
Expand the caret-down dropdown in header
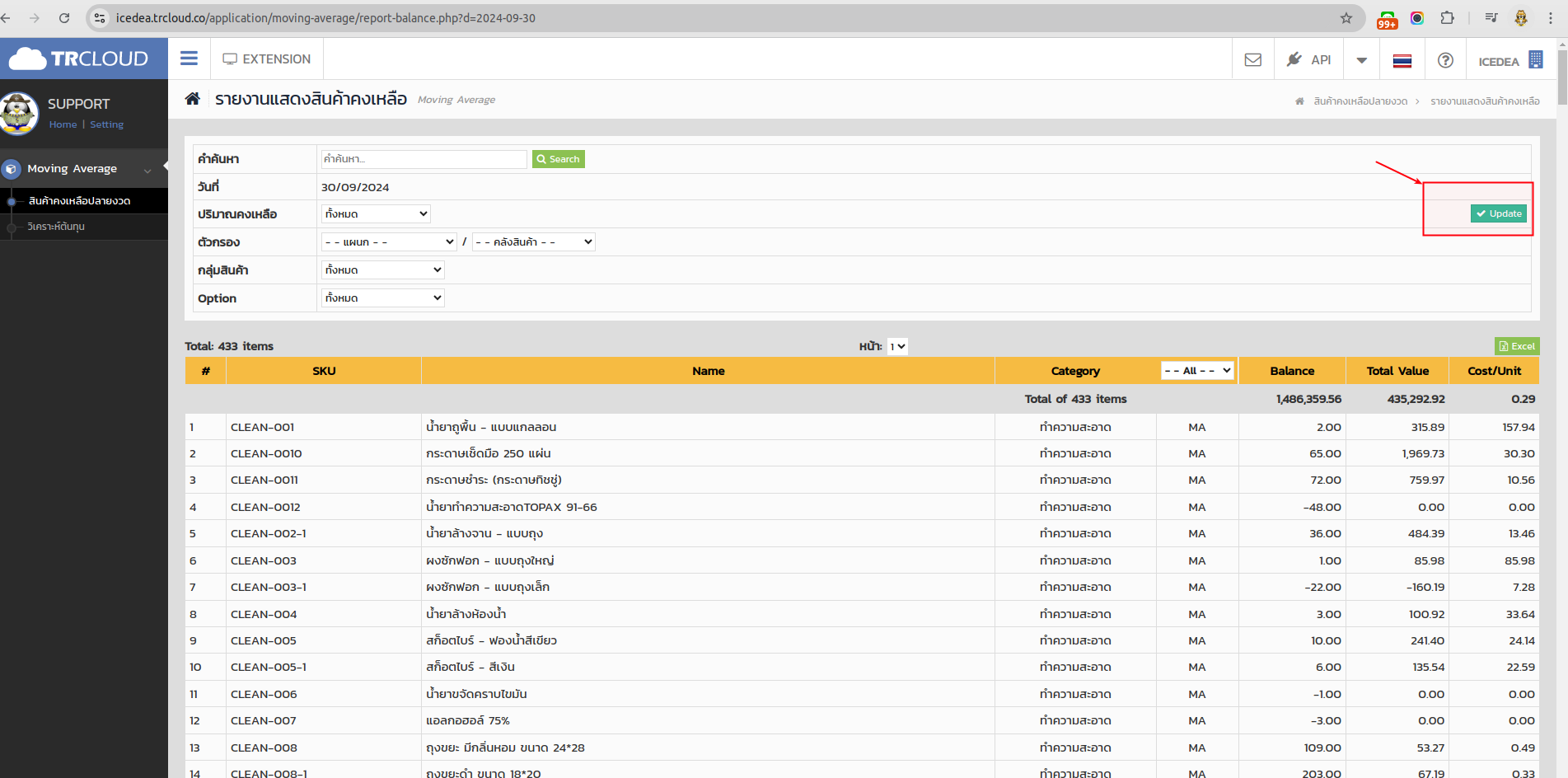pyautogui.click(x=1361, y=60)
